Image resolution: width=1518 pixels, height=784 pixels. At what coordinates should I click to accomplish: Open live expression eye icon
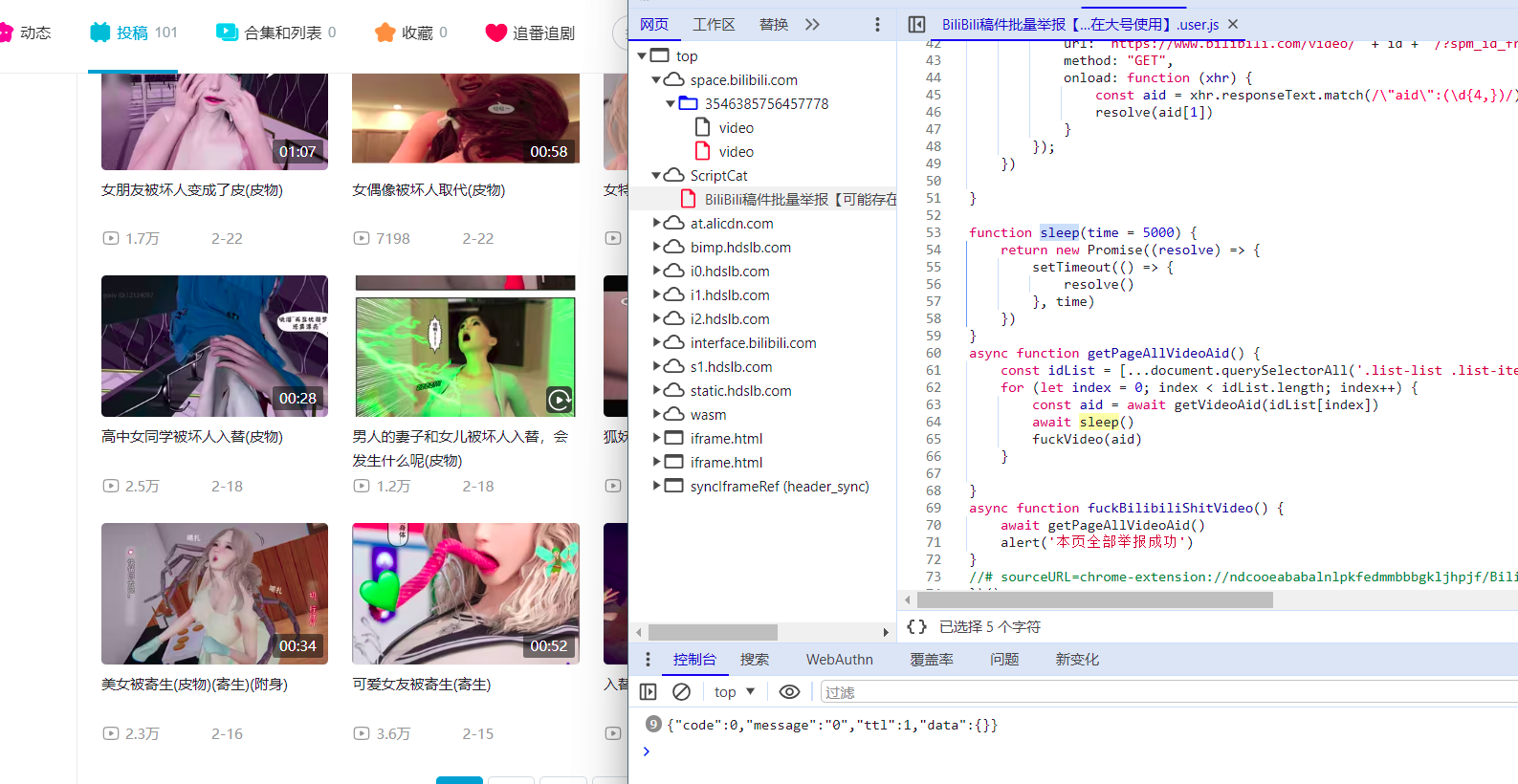click(x=789, y=691)
